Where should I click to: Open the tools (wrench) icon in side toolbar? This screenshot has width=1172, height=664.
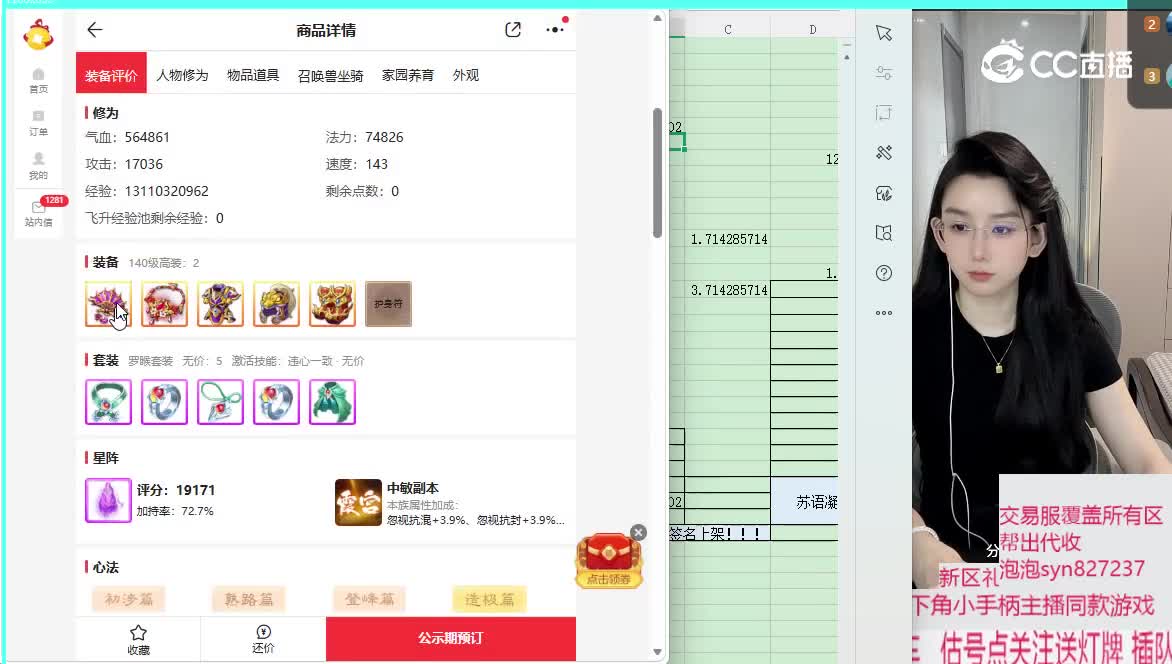pos(883,153)
